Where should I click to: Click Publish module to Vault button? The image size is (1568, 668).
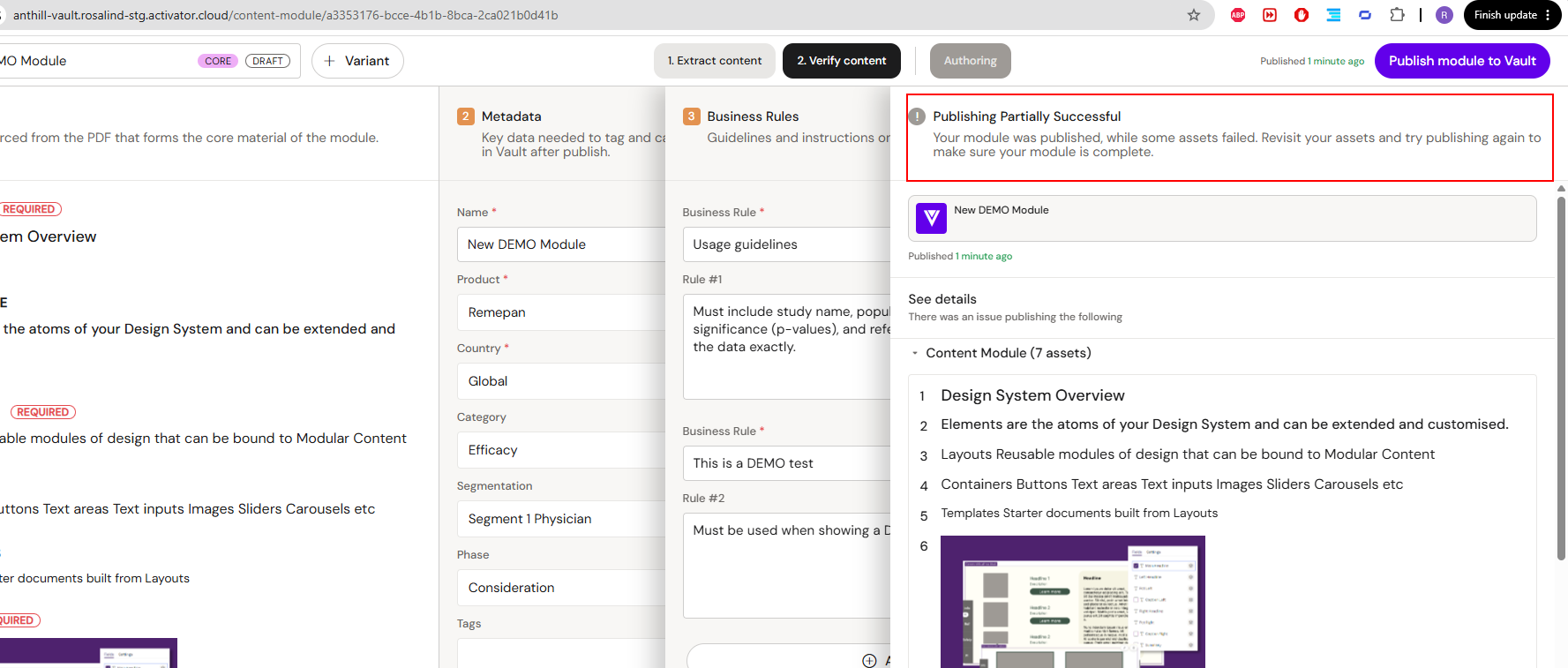1462,61
